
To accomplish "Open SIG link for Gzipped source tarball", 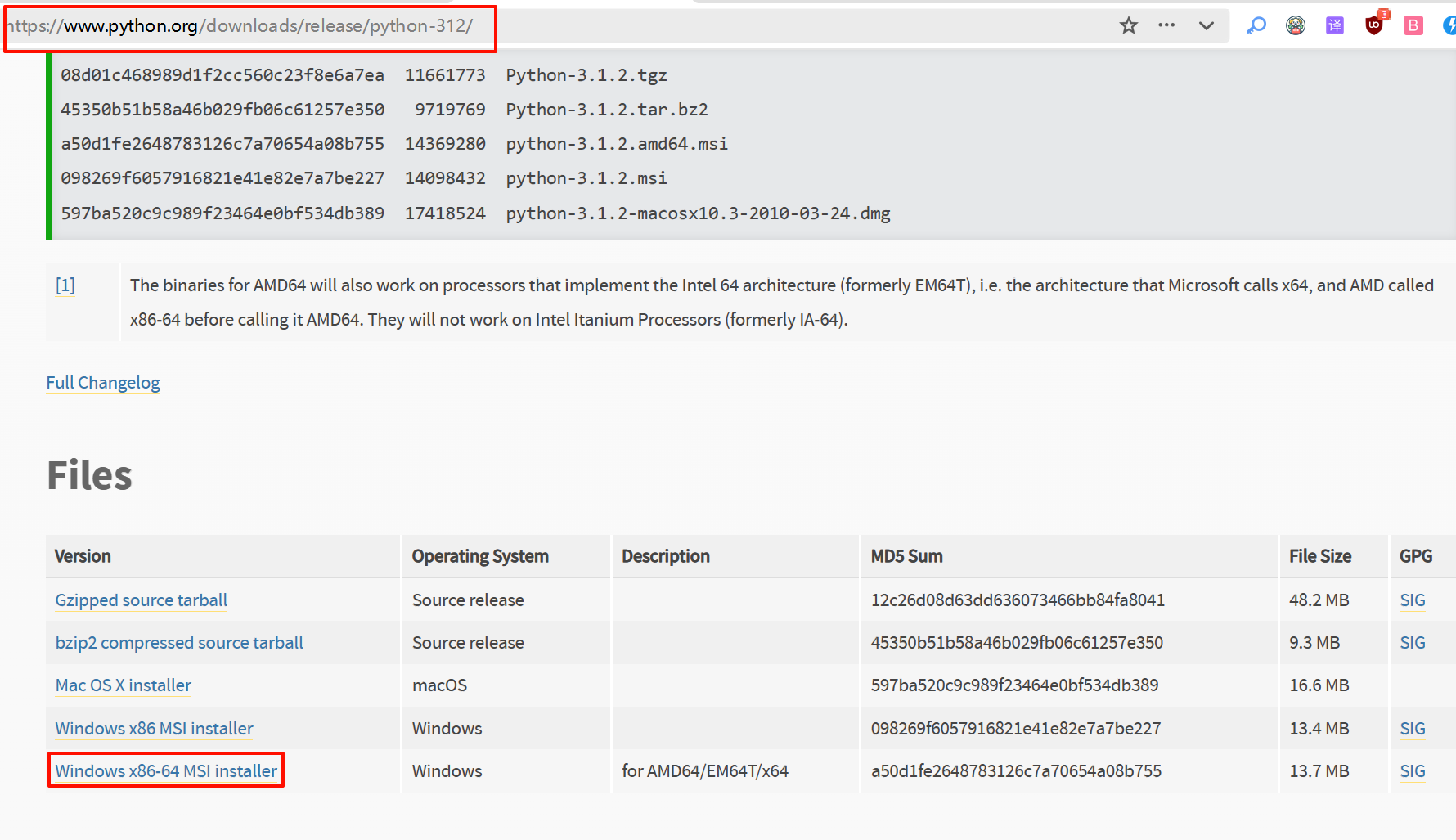I will coord(1413,600).
